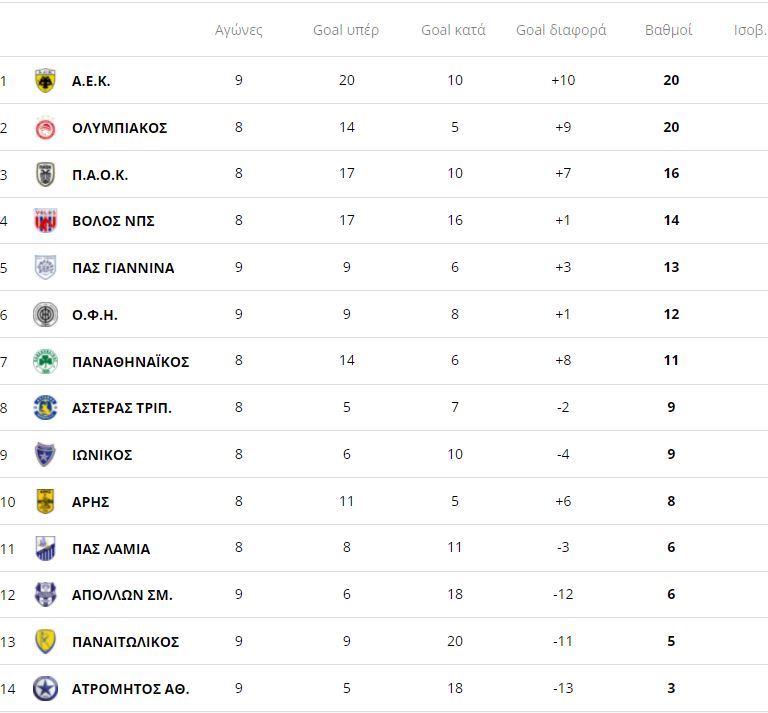Open the ΠΑΣ ΛΑΜΙΑ team link
The image size is (768, 713).
coord(111,548)
